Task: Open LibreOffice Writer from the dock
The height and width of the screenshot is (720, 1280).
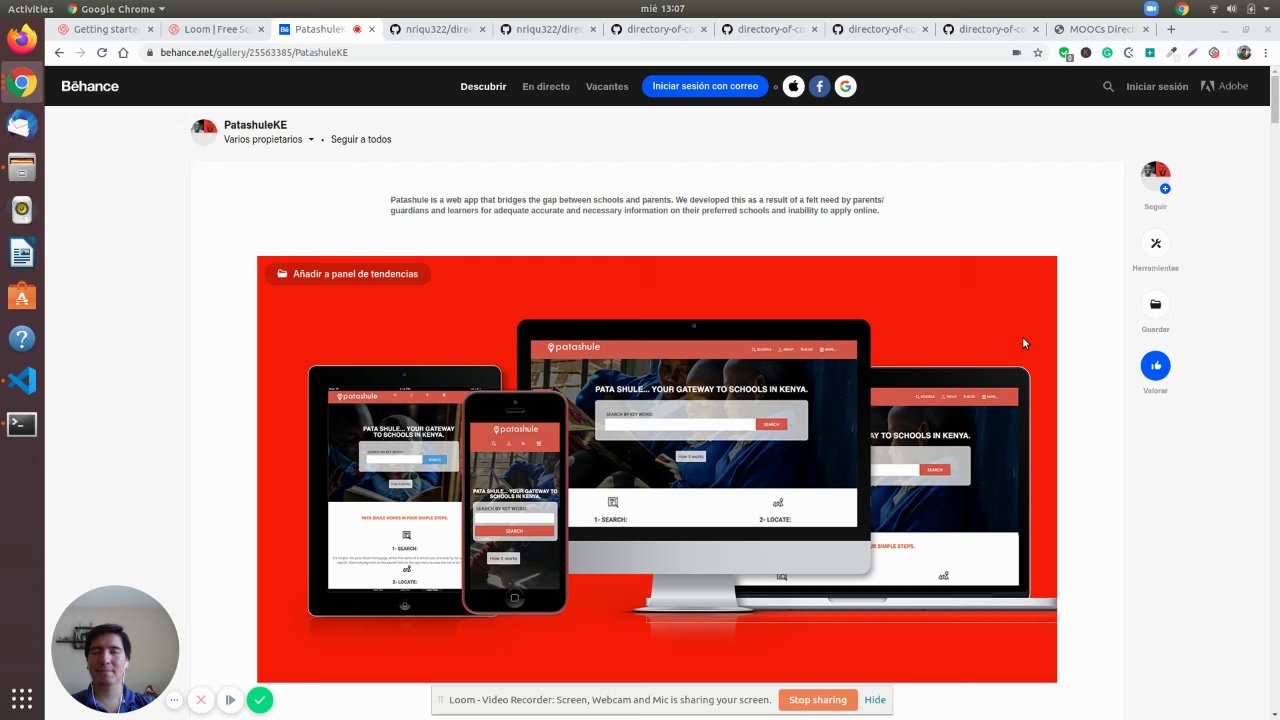Action: (x=22, y=253)
